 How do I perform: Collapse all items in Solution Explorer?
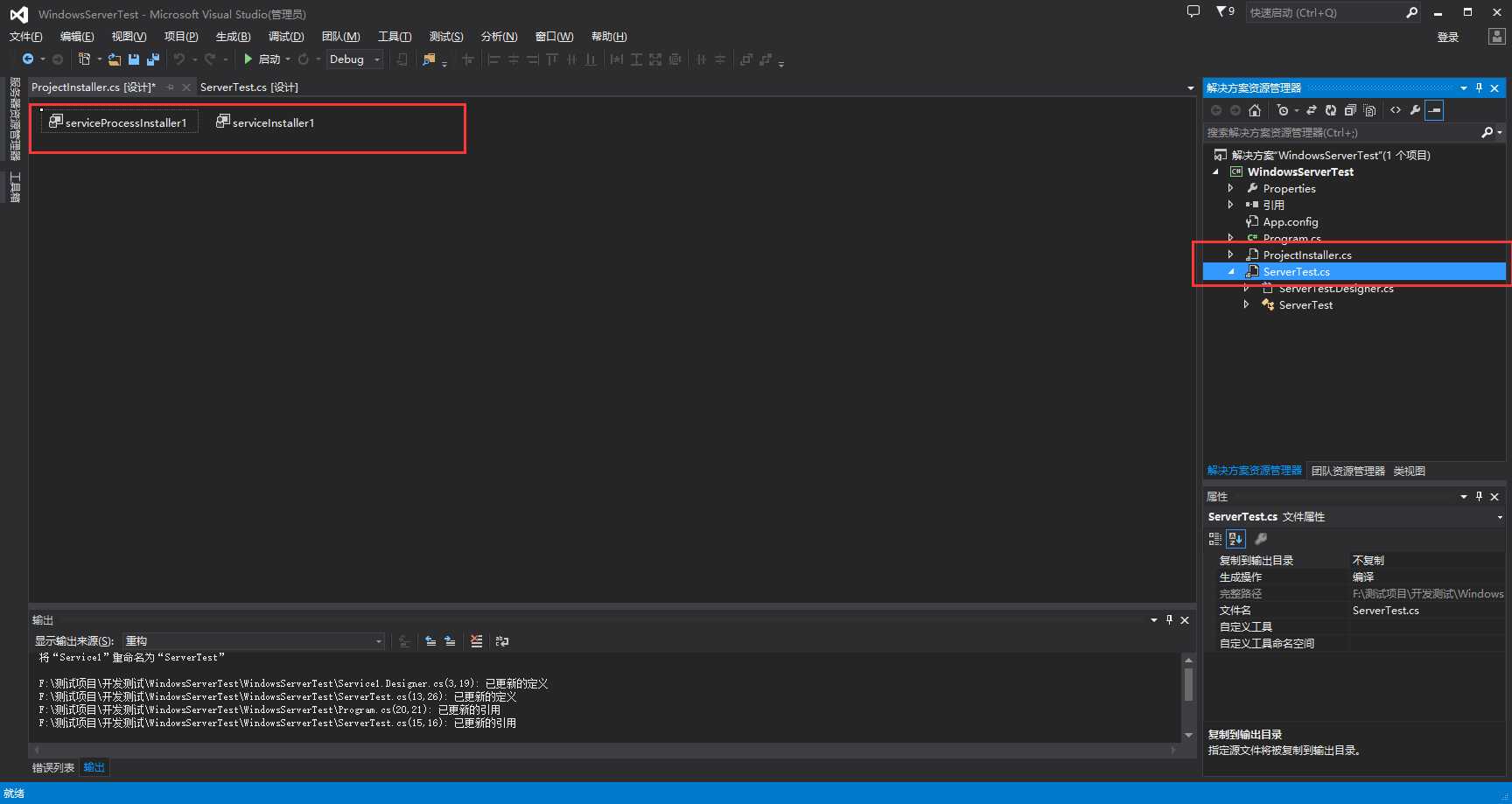click(1350, 110)
